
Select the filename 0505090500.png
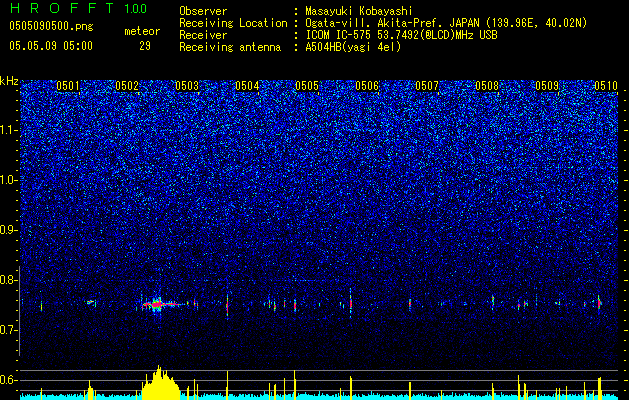(x=51, y=26)
